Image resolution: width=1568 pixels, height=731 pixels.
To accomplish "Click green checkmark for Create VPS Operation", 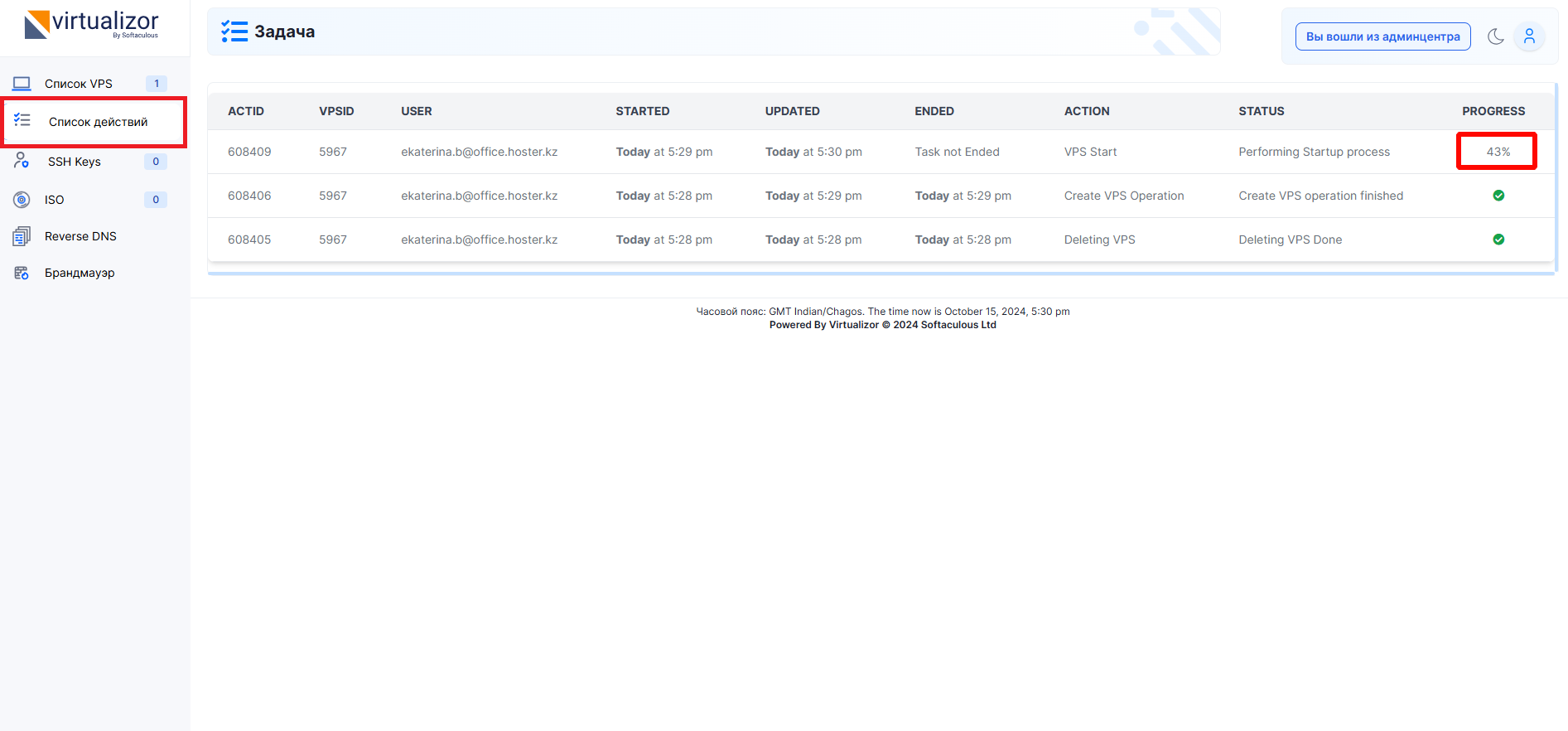I will [x=1498, y=196].
